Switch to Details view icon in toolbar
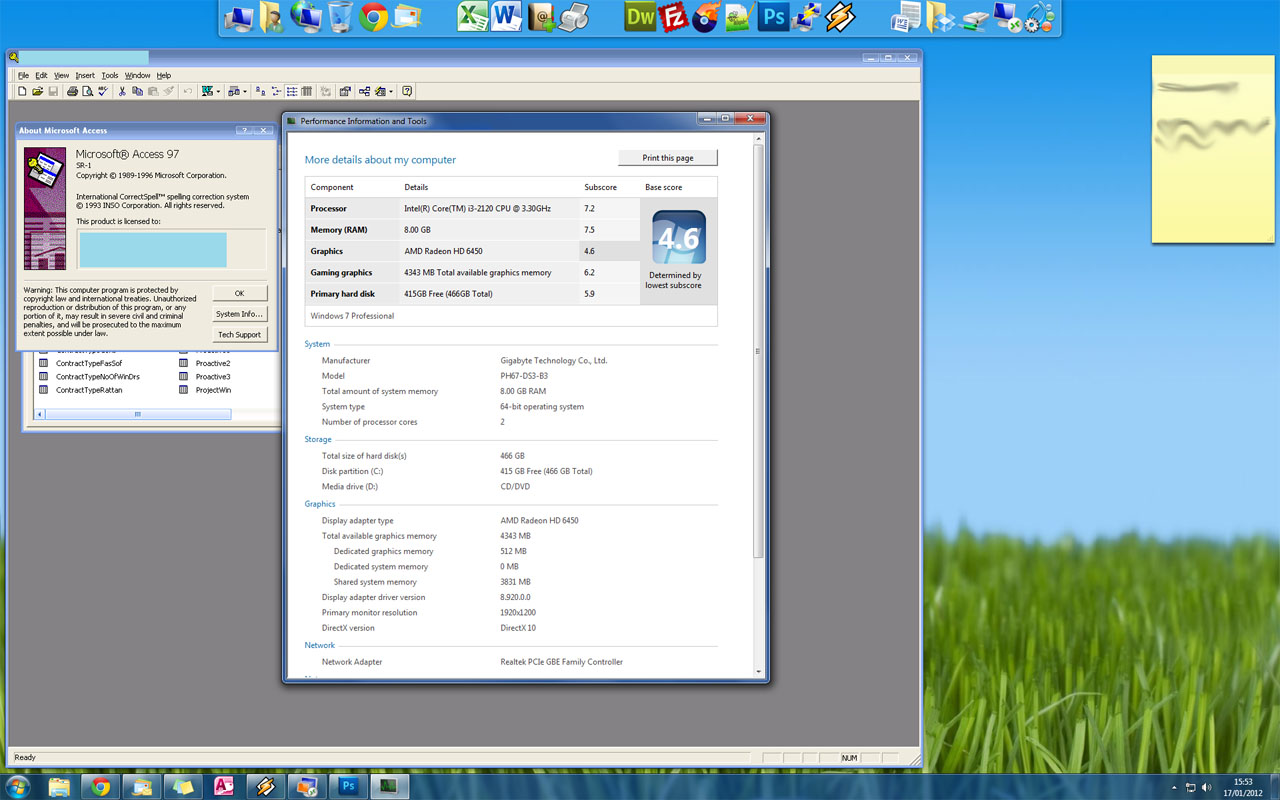This screenshot has width=1280, height=800. pyautogui.click(x=307, y=91)
